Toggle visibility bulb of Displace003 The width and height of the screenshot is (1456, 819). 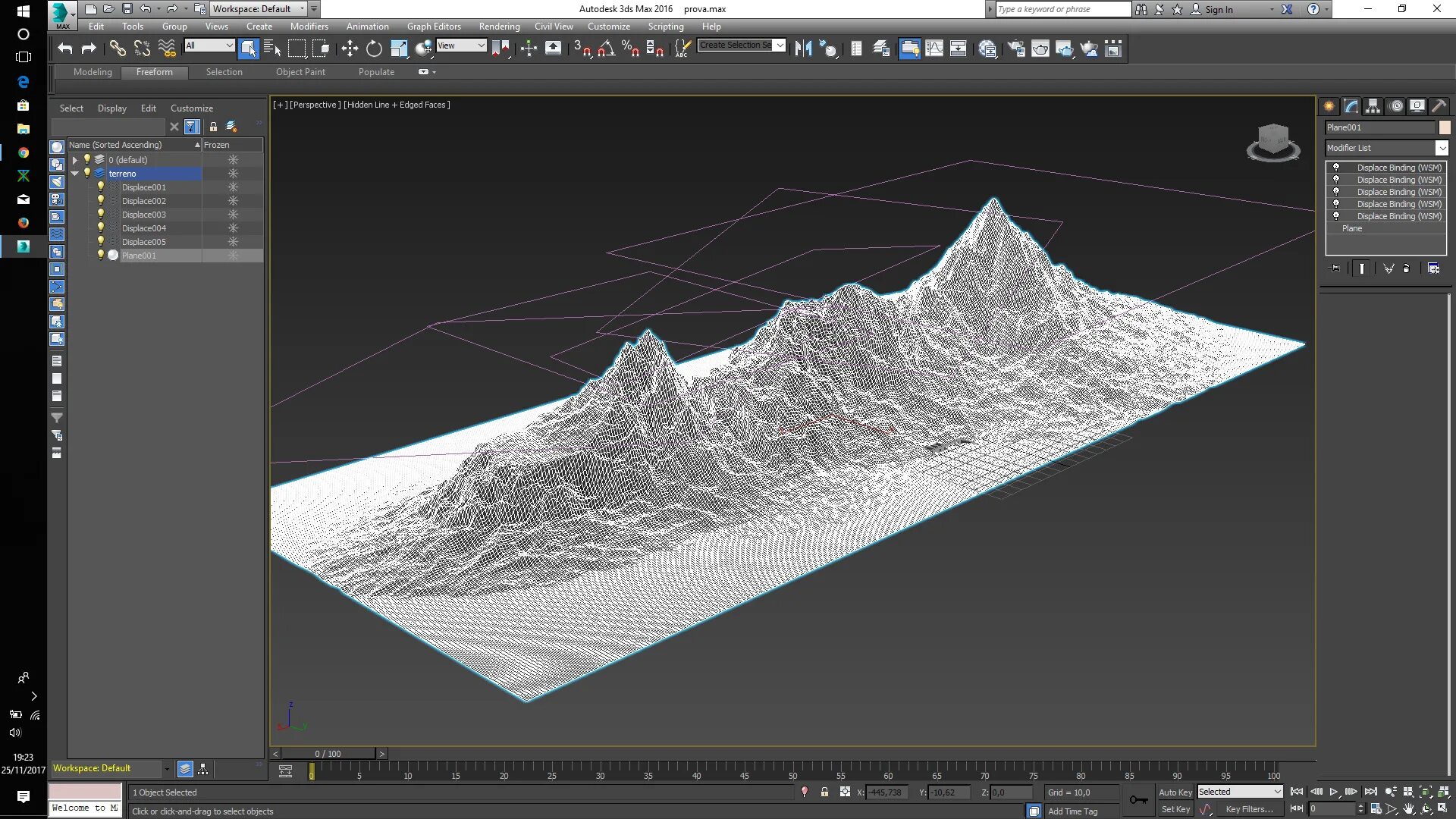[100, 215]
